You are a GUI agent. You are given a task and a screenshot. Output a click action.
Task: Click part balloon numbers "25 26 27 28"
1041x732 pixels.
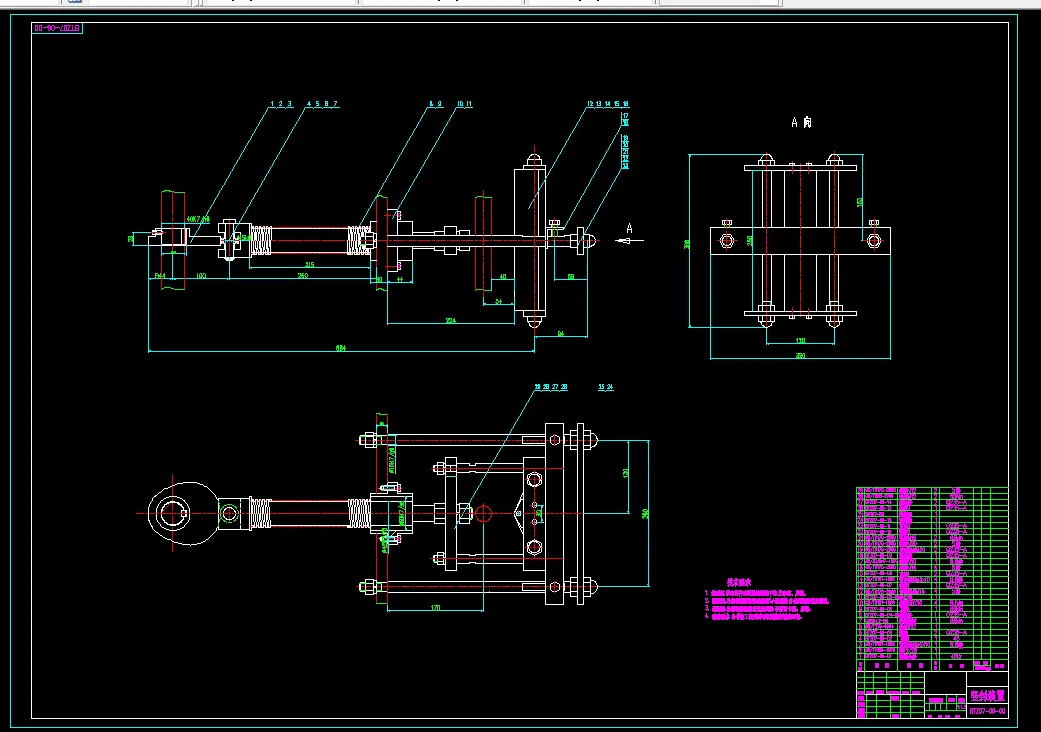(551, 387)
